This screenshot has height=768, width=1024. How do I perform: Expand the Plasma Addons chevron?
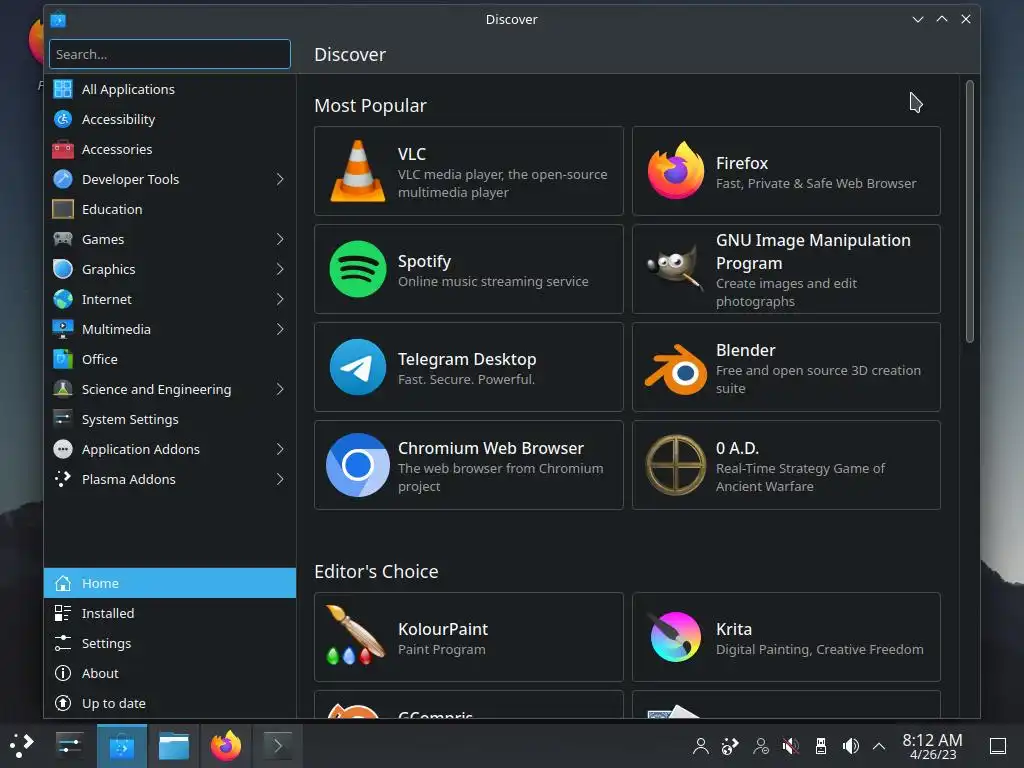[280, 479]
